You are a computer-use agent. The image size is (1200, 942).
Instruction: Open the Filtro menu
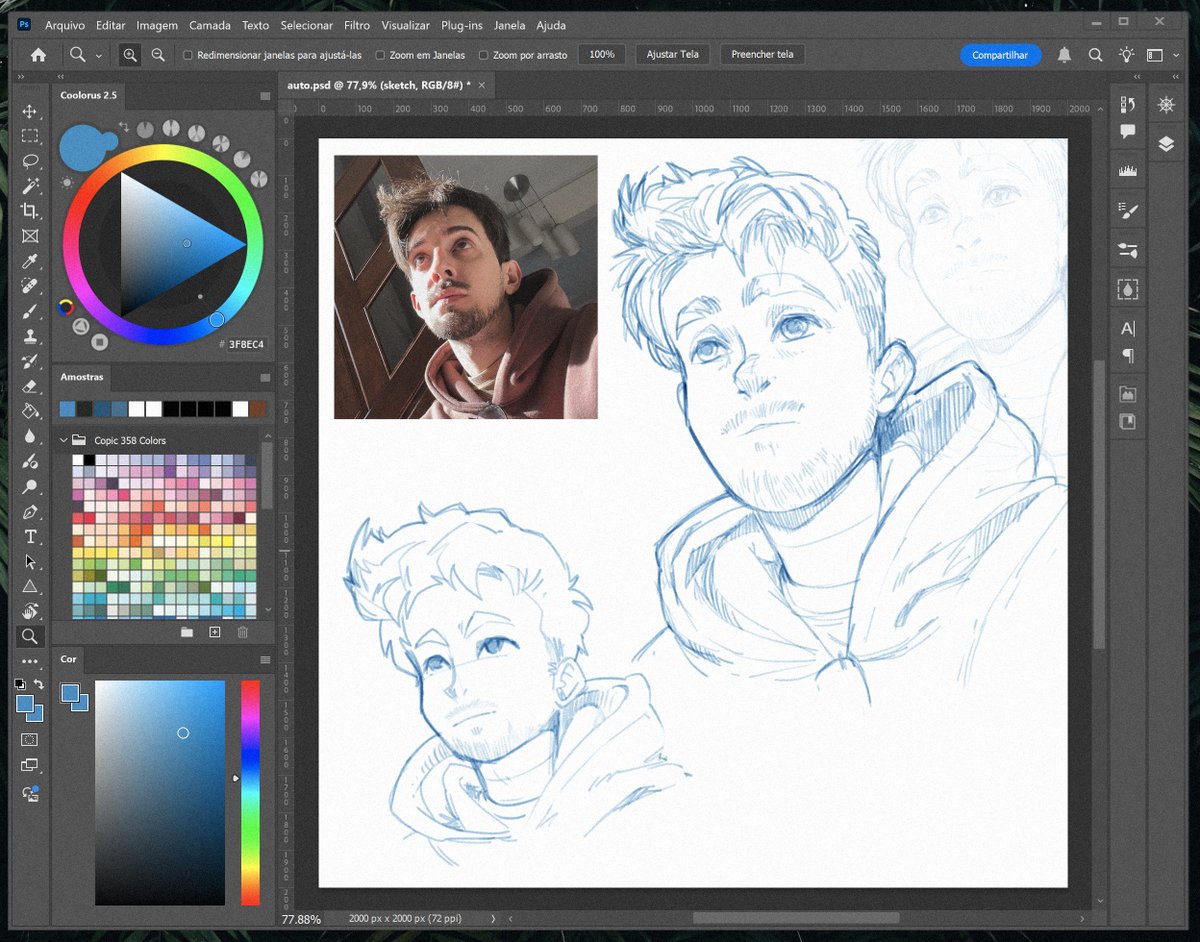coord(356,25)
